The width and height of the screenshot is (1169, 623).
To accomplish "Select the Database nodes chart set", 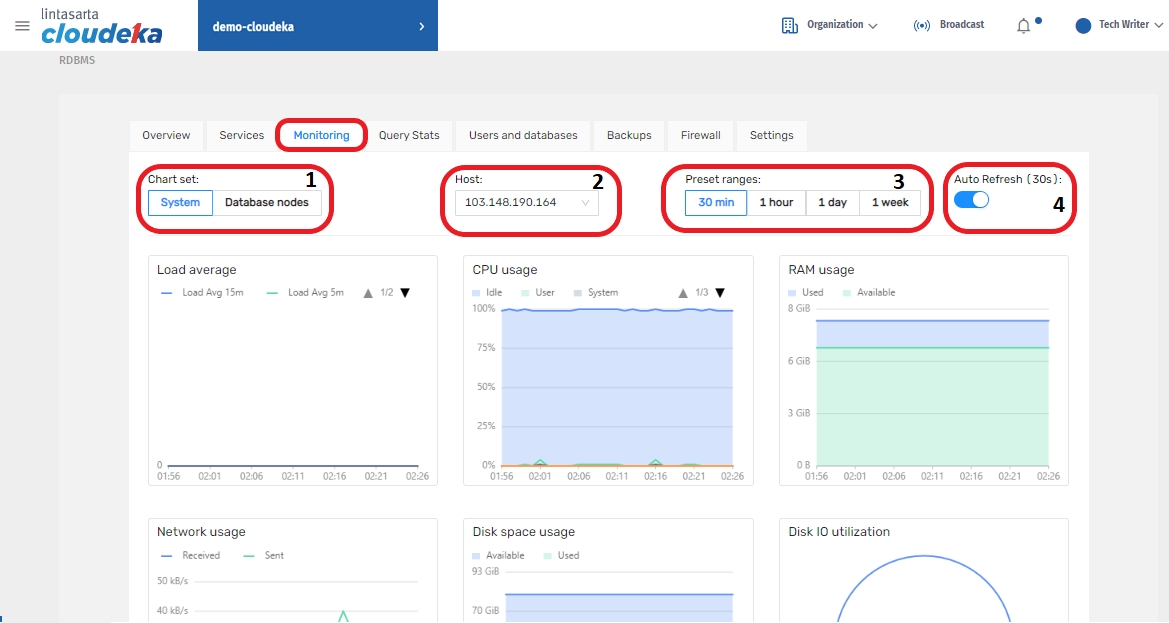I will coord(266,202).
